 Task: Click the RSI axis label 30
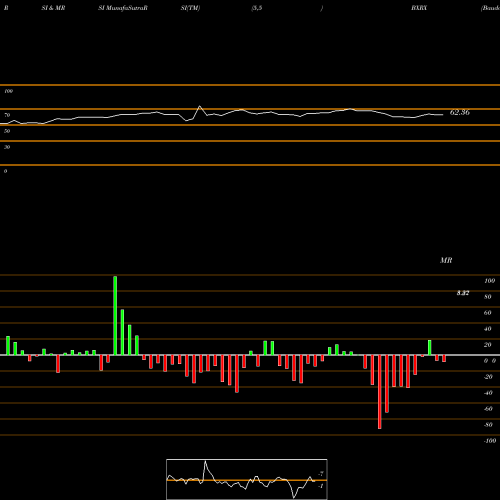7,147
